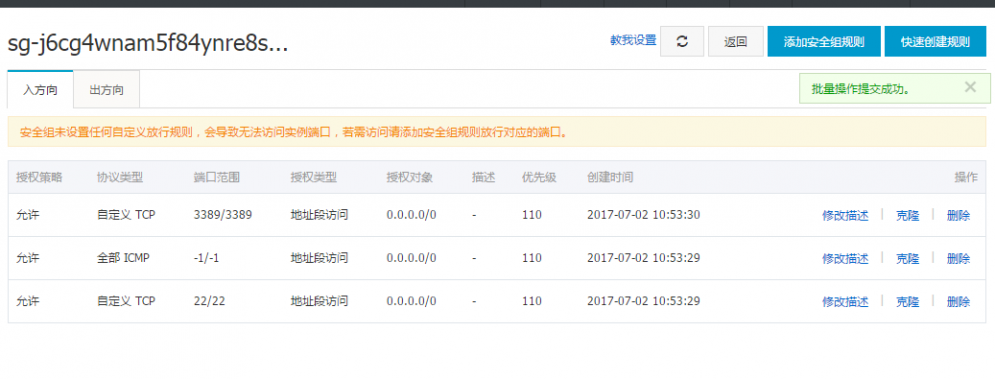995x379 pixels.
Task: Switch to the 出方向 tab
Action: click(x=107, y=90)
